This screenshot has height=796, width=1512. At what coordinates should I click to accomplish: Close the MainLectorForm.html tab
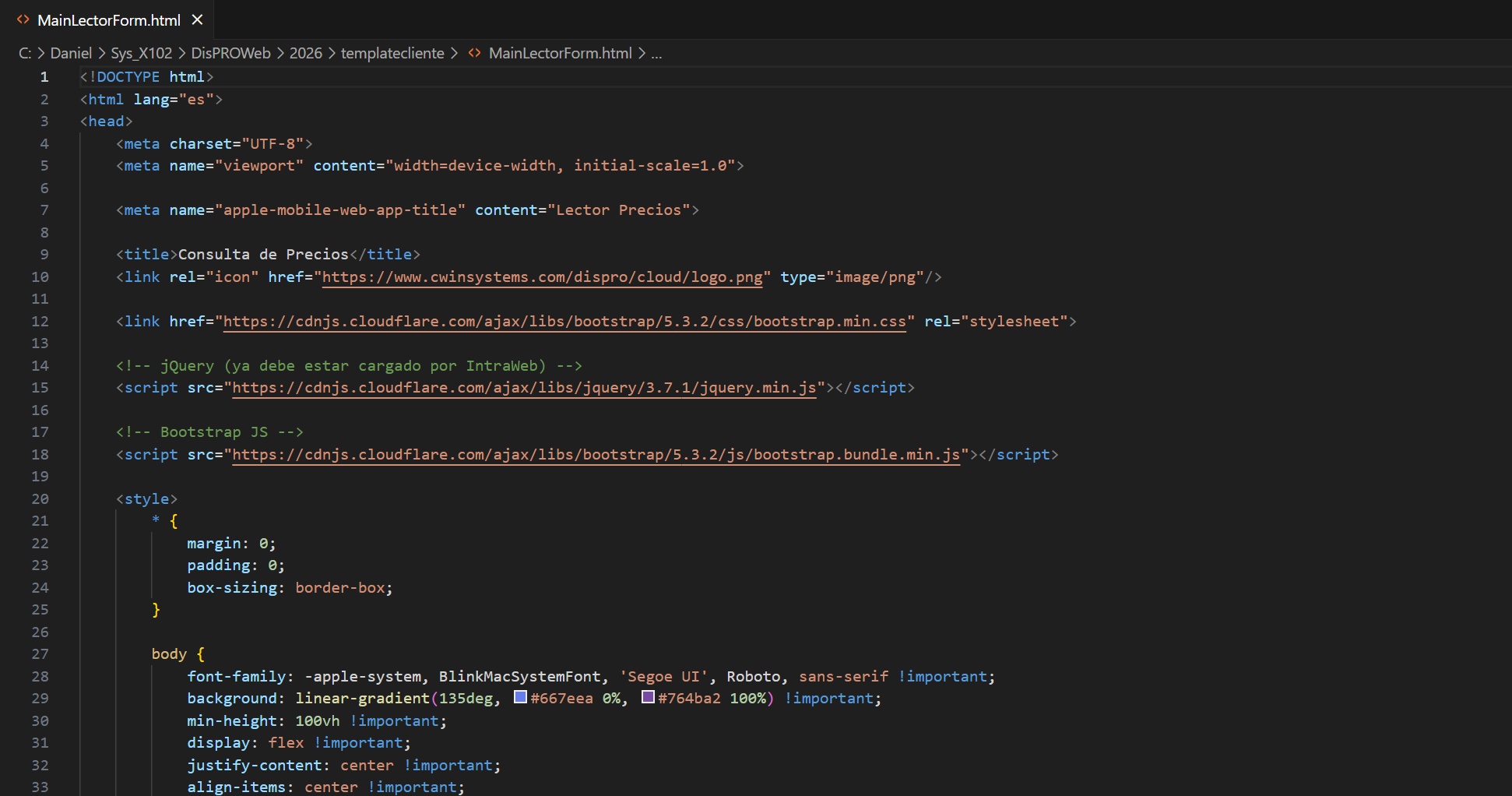coord(198,19)
